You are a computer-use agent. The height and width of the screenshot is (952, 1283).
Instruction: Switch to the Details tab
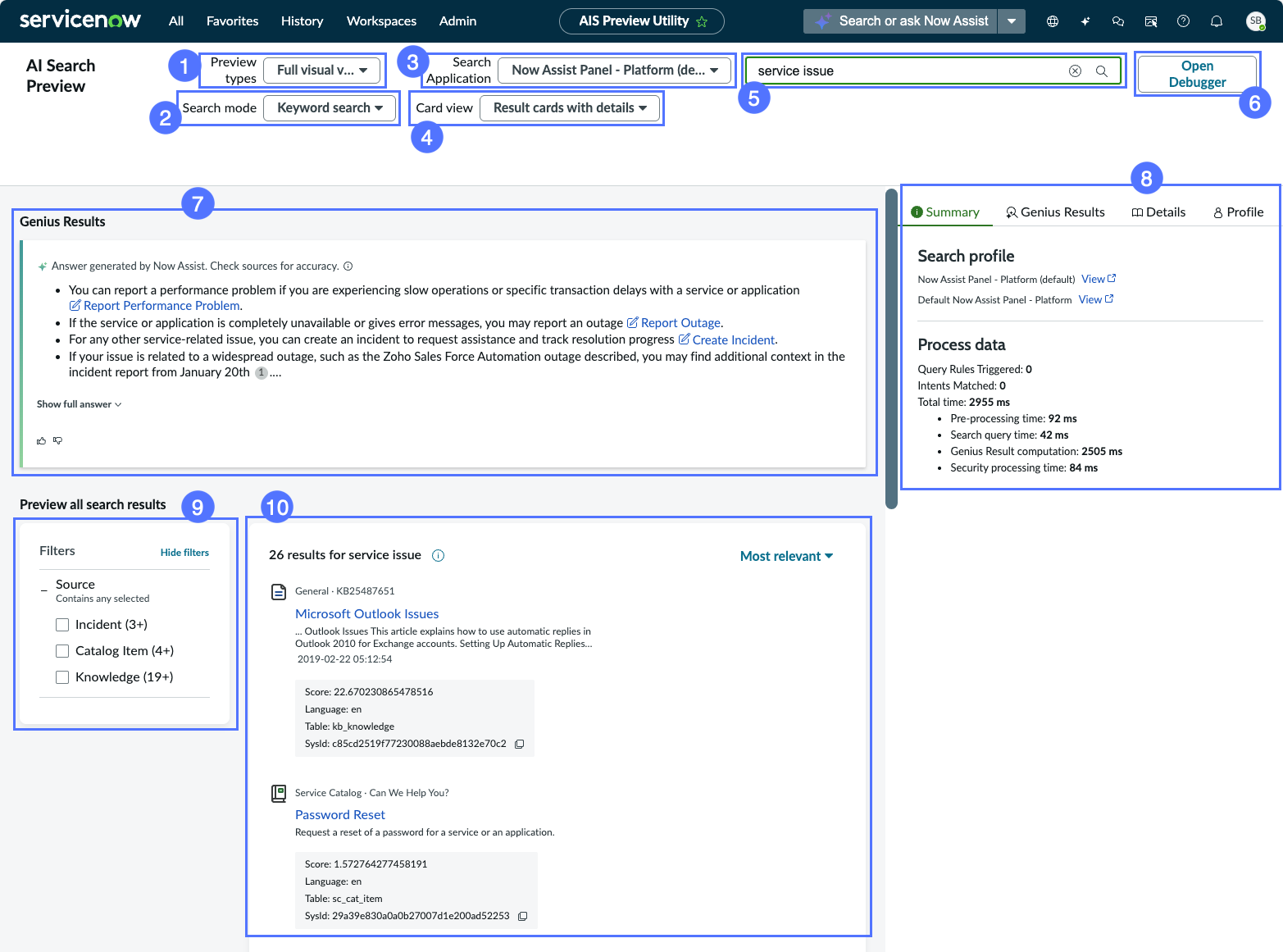click(x=1158, y=212)
